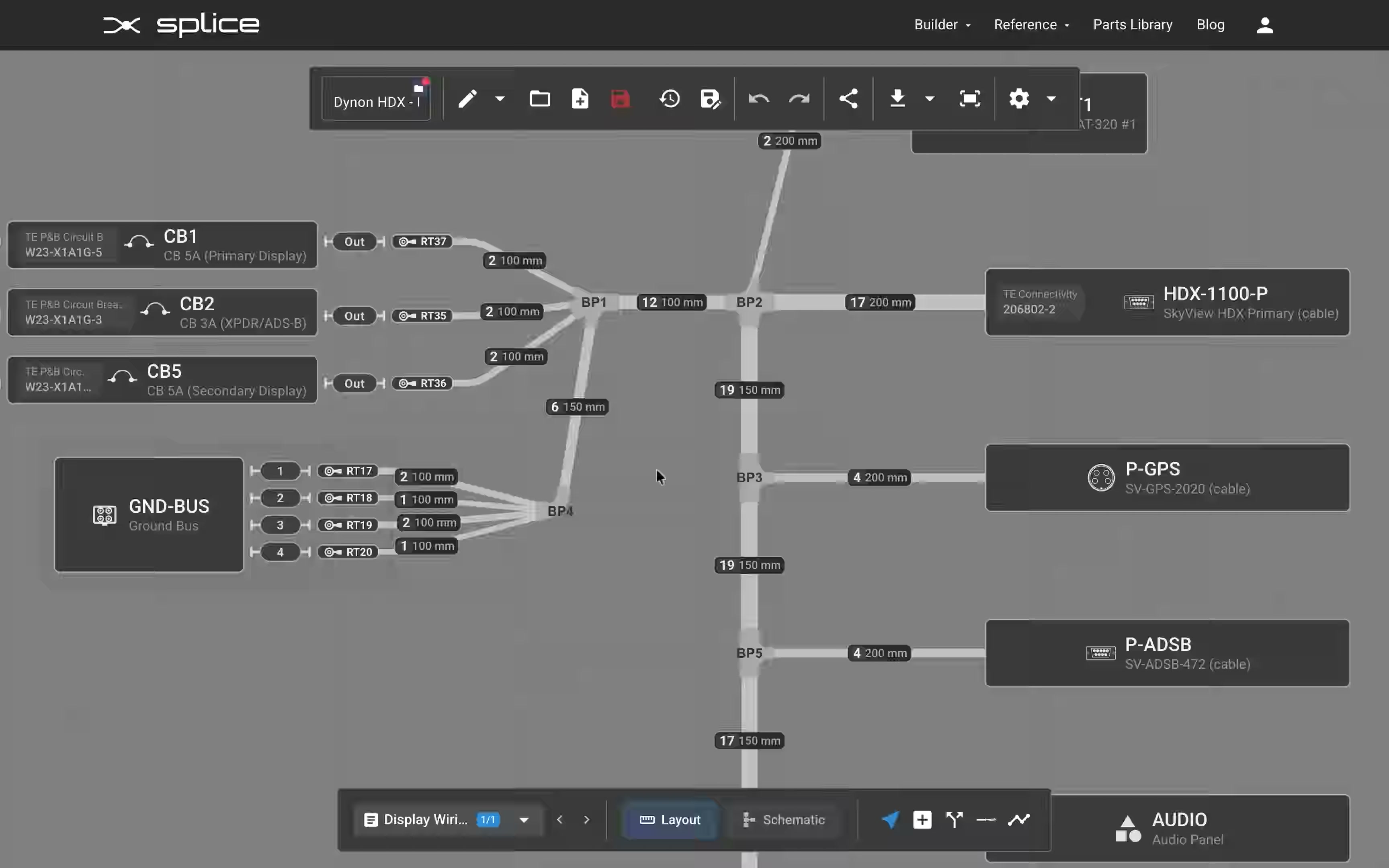
Task: Open the Reference menu
Action: click(1031, 24)
